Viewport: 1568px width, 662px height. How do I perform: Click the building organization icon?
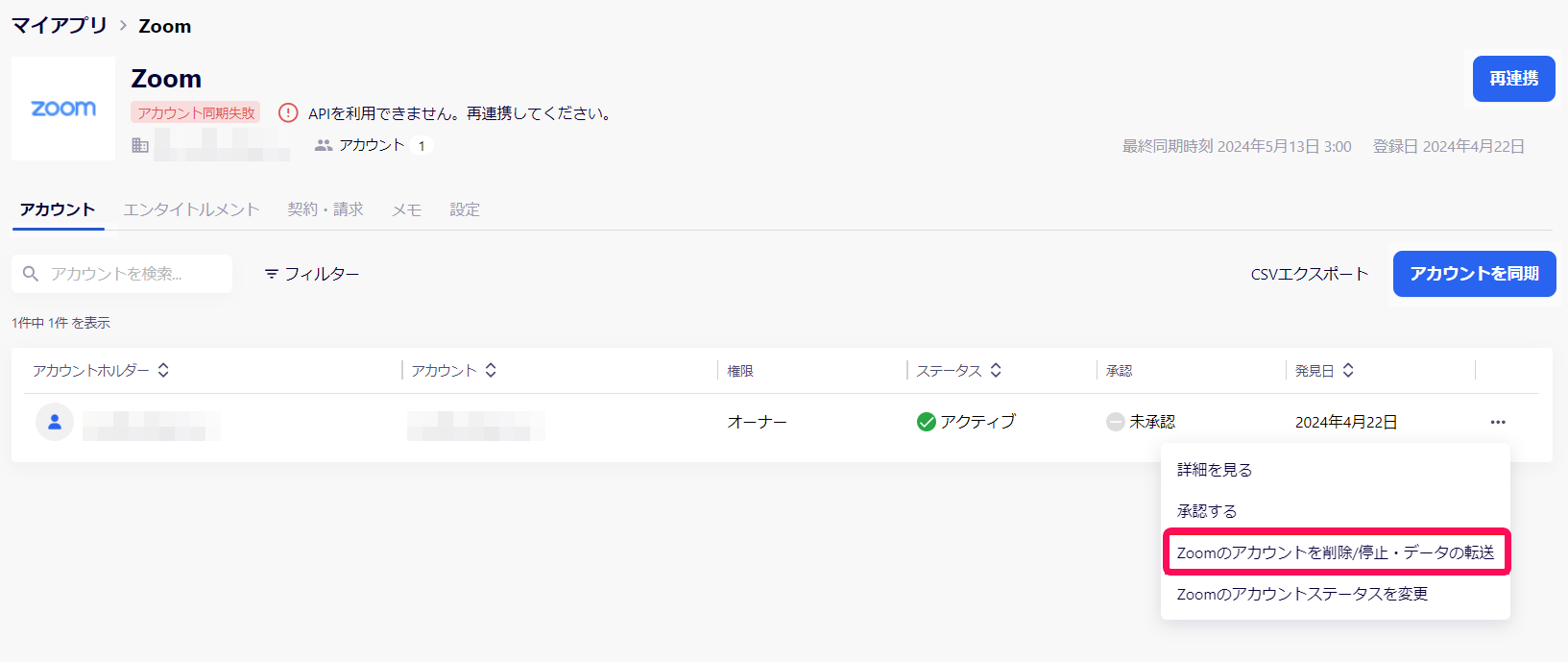(x=140, y=145)
